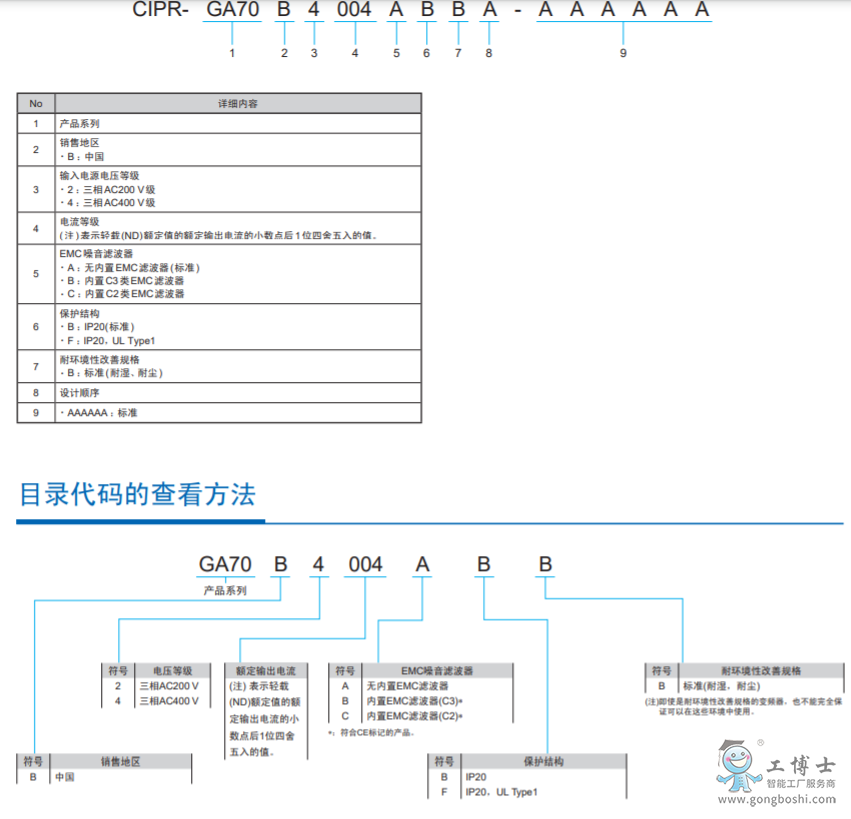
Task: Select the 目录代码的查看方法 section heading
Action: pyautogui.click(x=138, y=494)
